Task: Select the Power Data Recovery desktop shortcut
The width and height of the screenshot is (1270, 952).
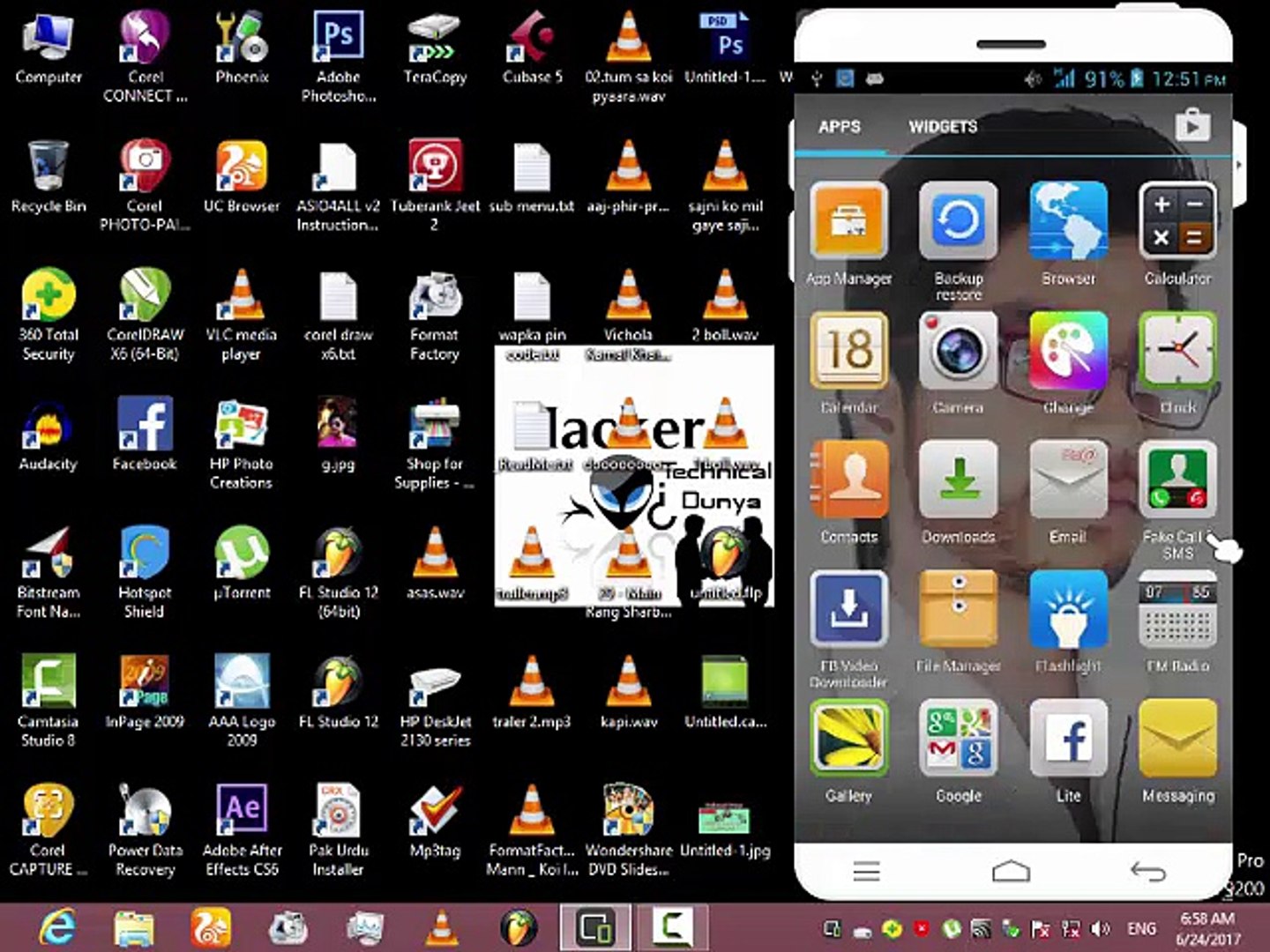Action: pos(145,830)
